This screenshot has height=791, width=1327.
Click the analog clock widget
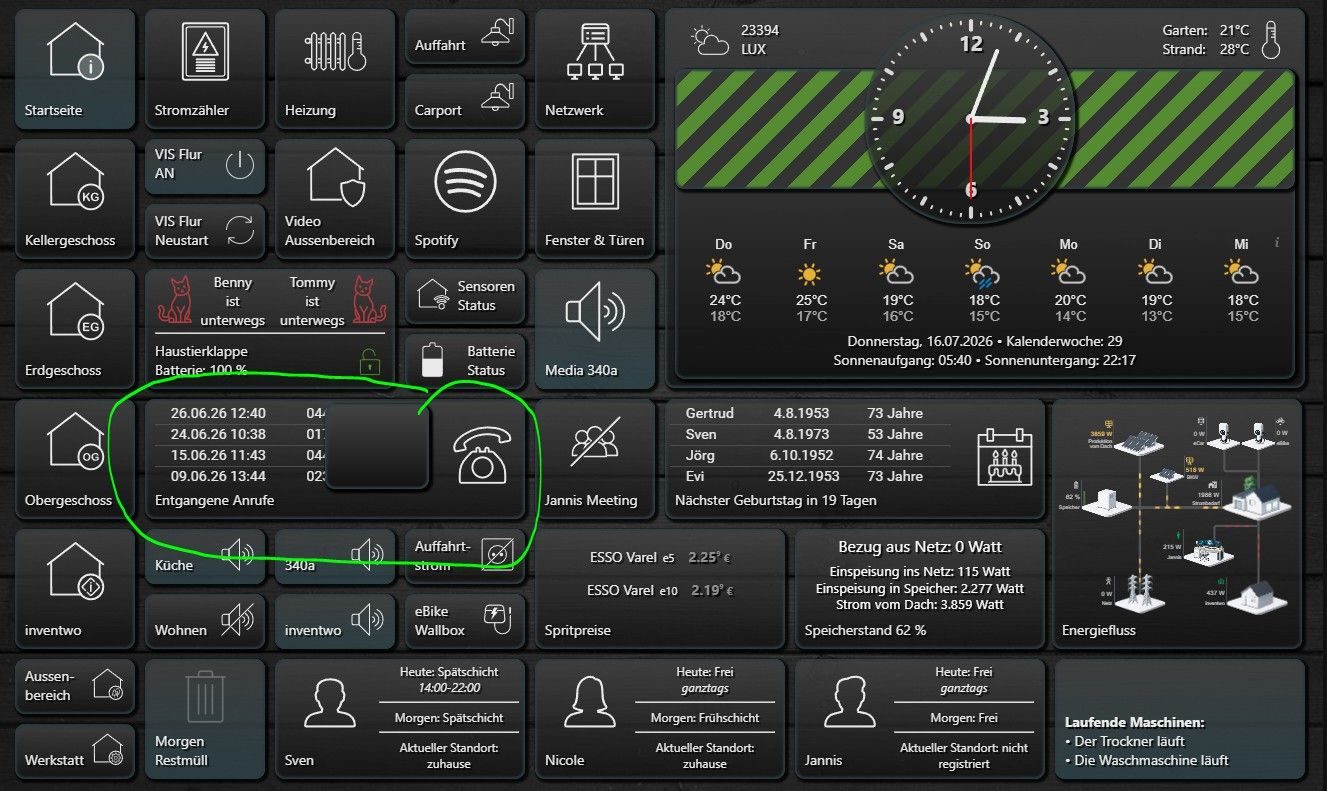point(970,119)
